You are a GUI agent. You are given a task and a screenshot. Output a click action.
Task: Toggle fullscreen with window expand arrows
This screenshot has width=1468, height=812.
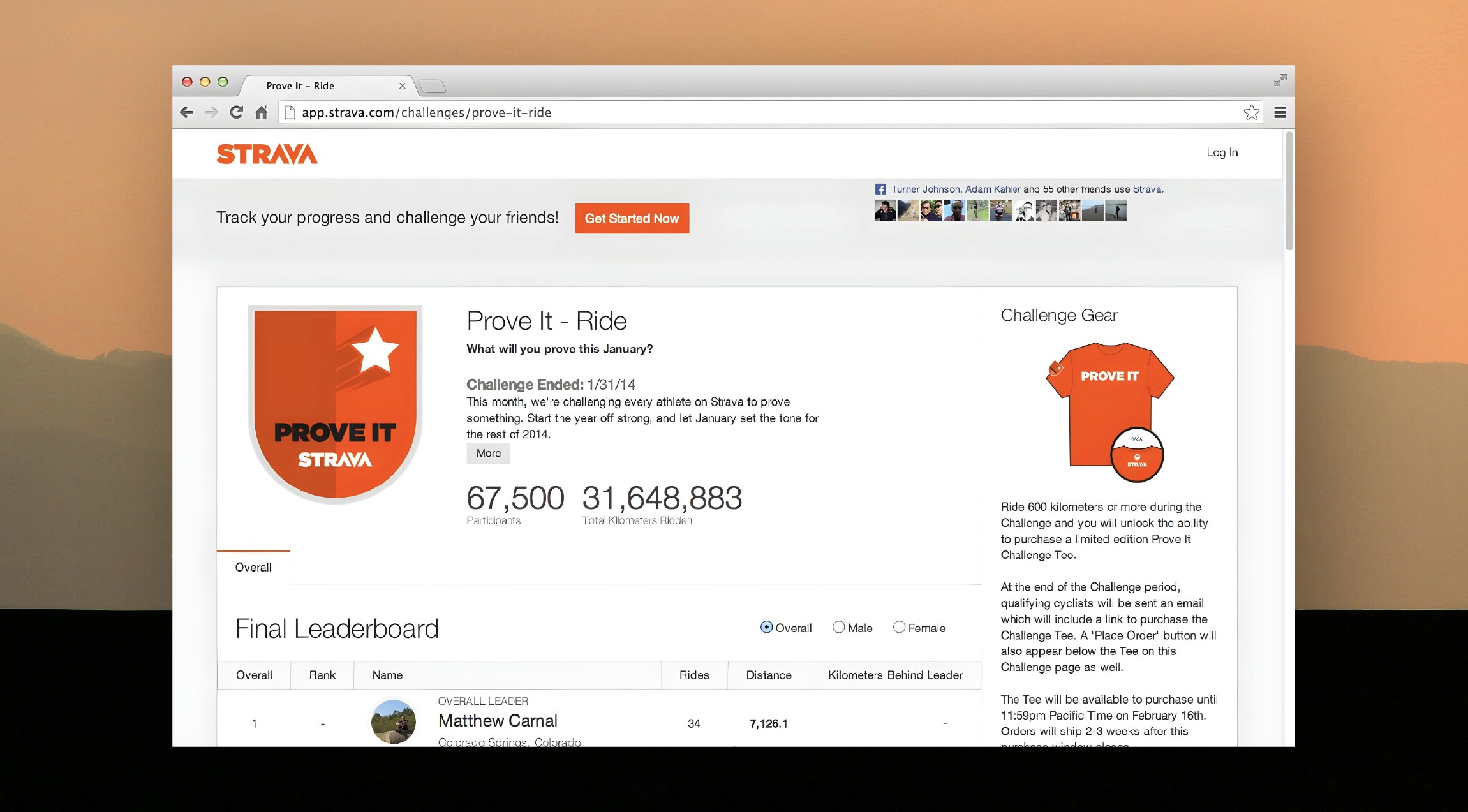click(1280, 80)
